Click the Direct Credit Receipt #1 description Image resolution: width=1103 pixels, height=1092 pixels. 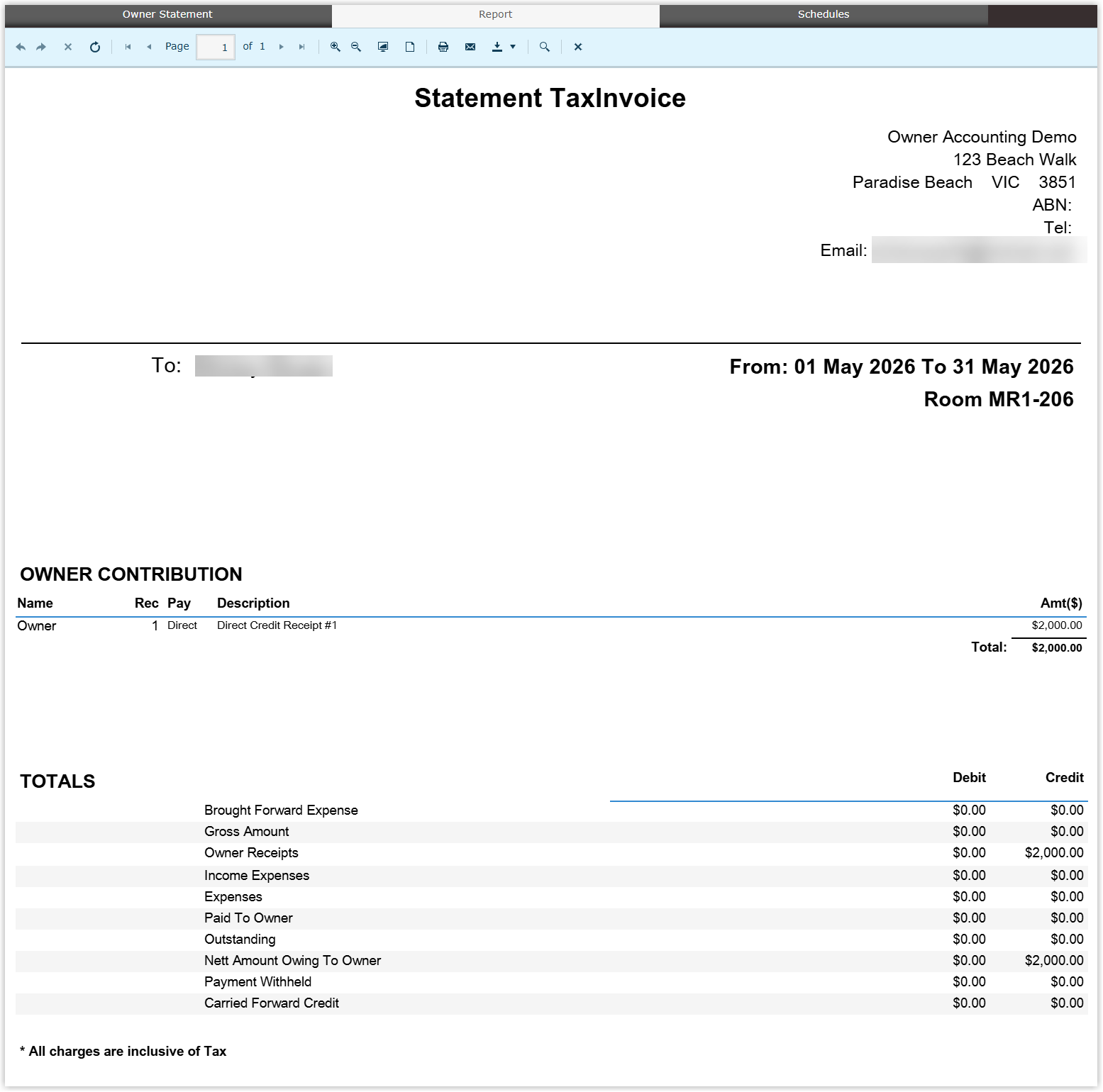pos(277,625)
